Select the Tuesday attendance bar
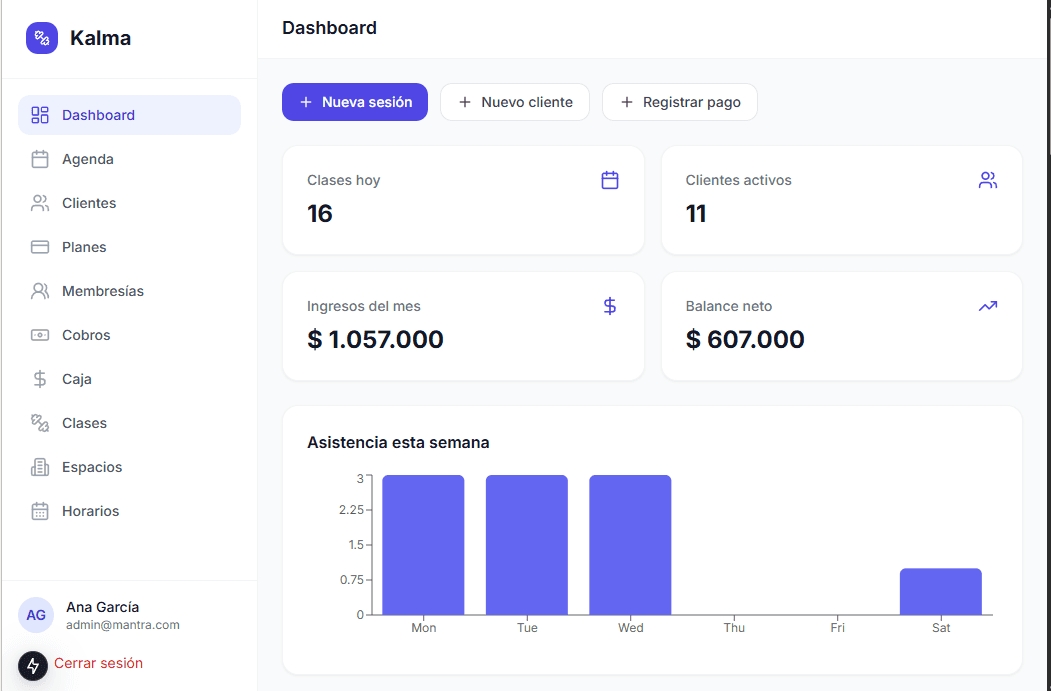Viewport: 1051px width, 691px height. [527, 545]
